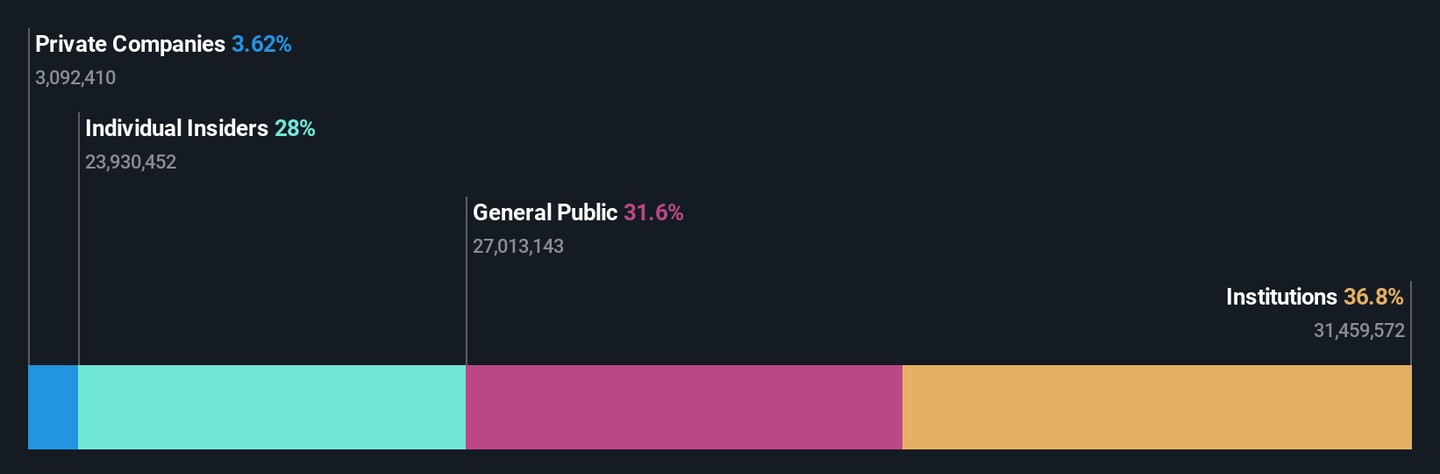Click share count 23,930,452
The height and width of the screenshot is (474, 1440).
(x=131, y=162)
